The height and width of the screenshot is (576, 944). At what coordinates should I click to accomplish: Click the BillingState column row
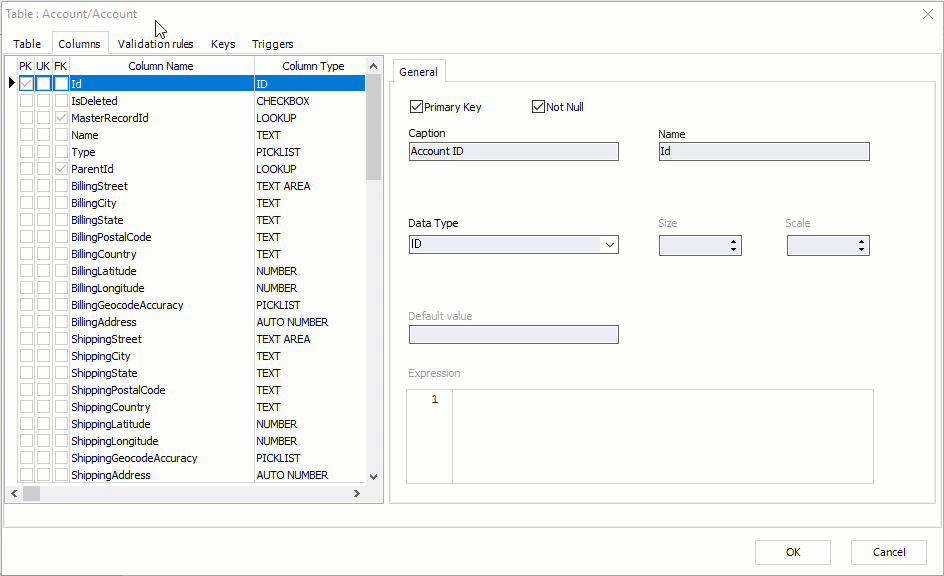[x=191, y=220]
